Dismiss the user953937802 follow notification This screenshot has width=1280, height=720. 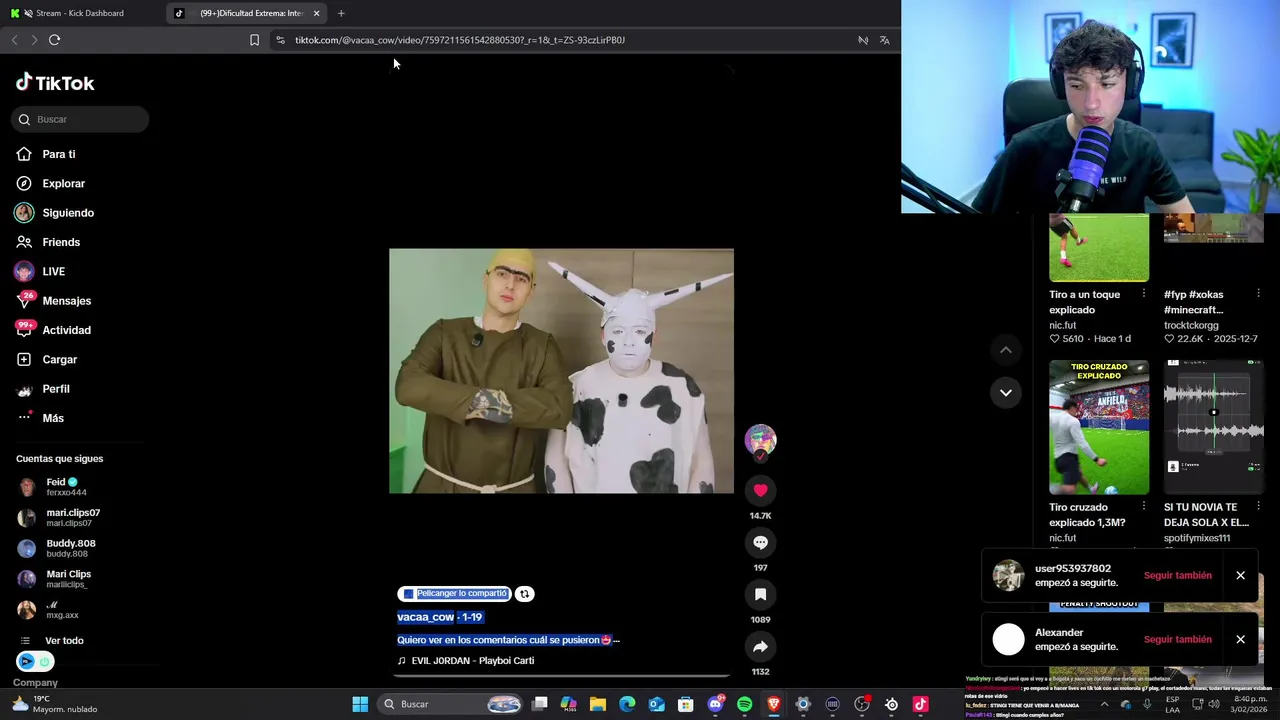click(x=1240, y=576)
